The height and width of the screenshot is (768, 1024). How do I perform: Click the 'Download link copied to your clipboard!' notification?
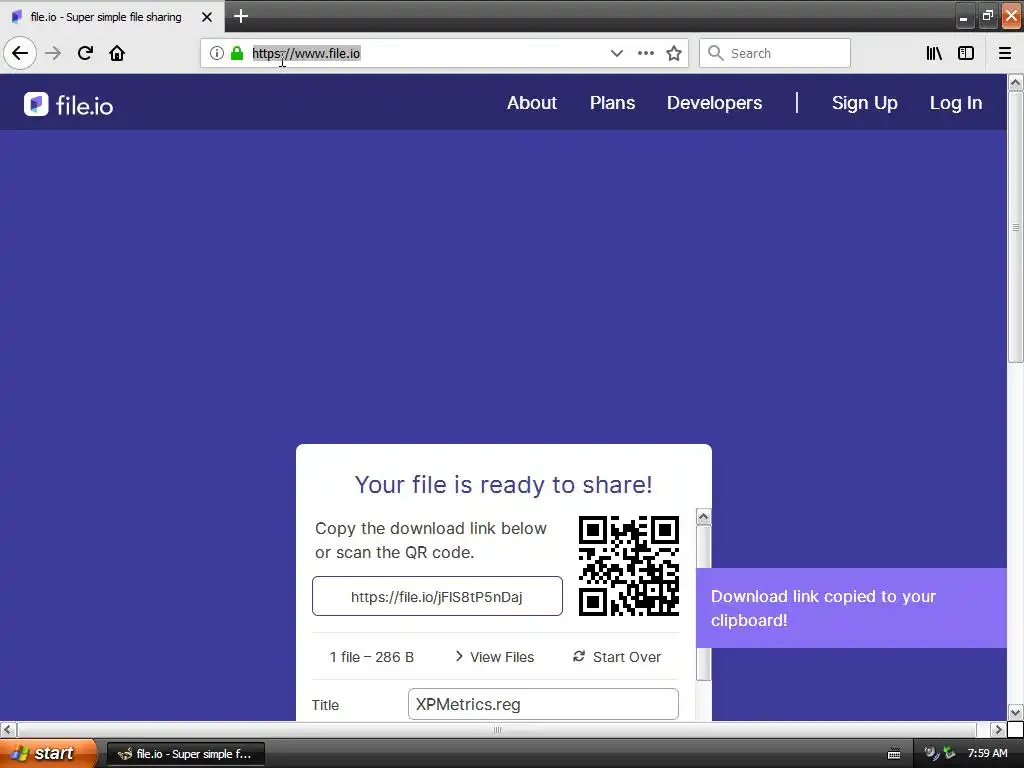coord(851,608)
